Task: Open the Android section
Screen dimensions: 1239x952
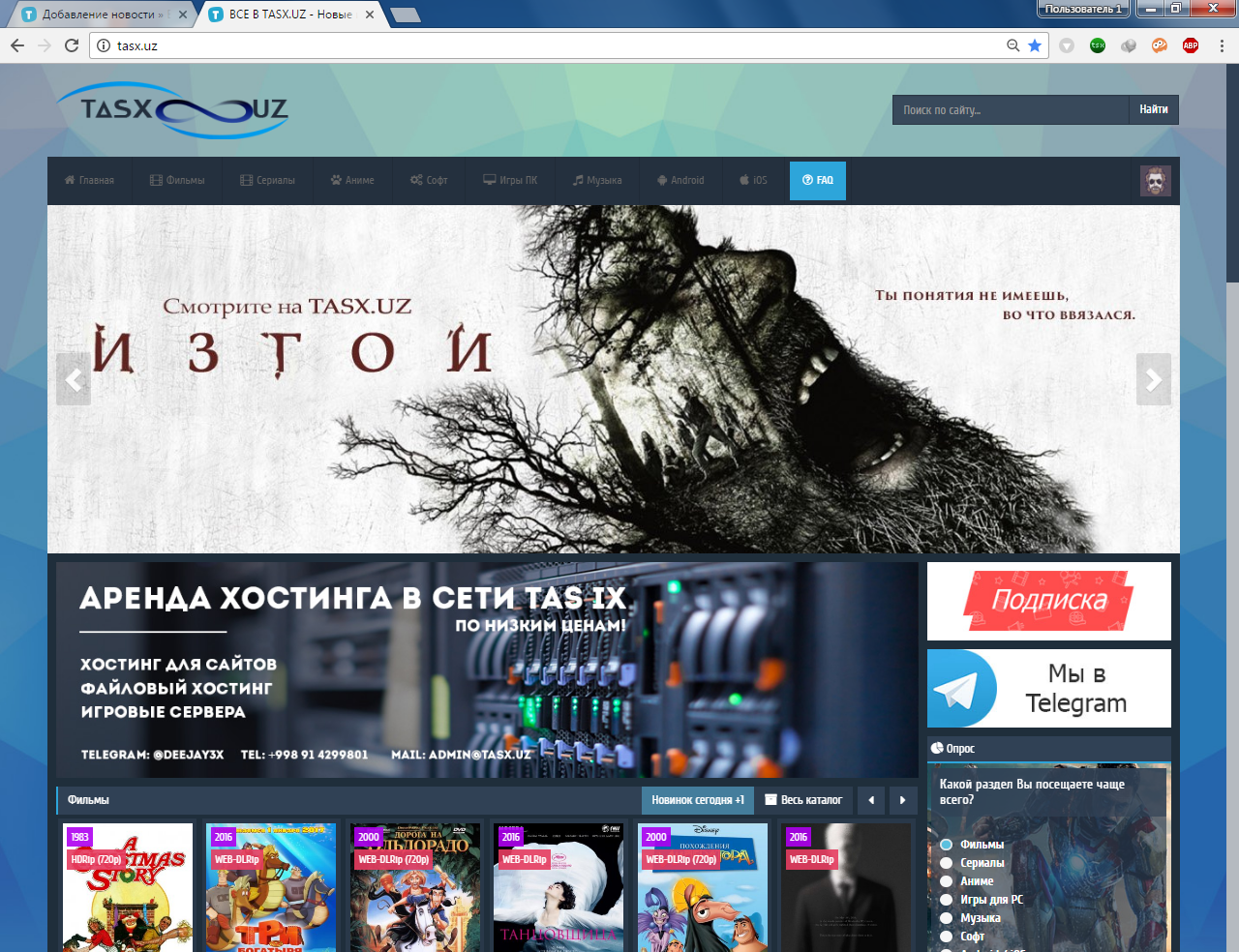Action: coord(680,181)
